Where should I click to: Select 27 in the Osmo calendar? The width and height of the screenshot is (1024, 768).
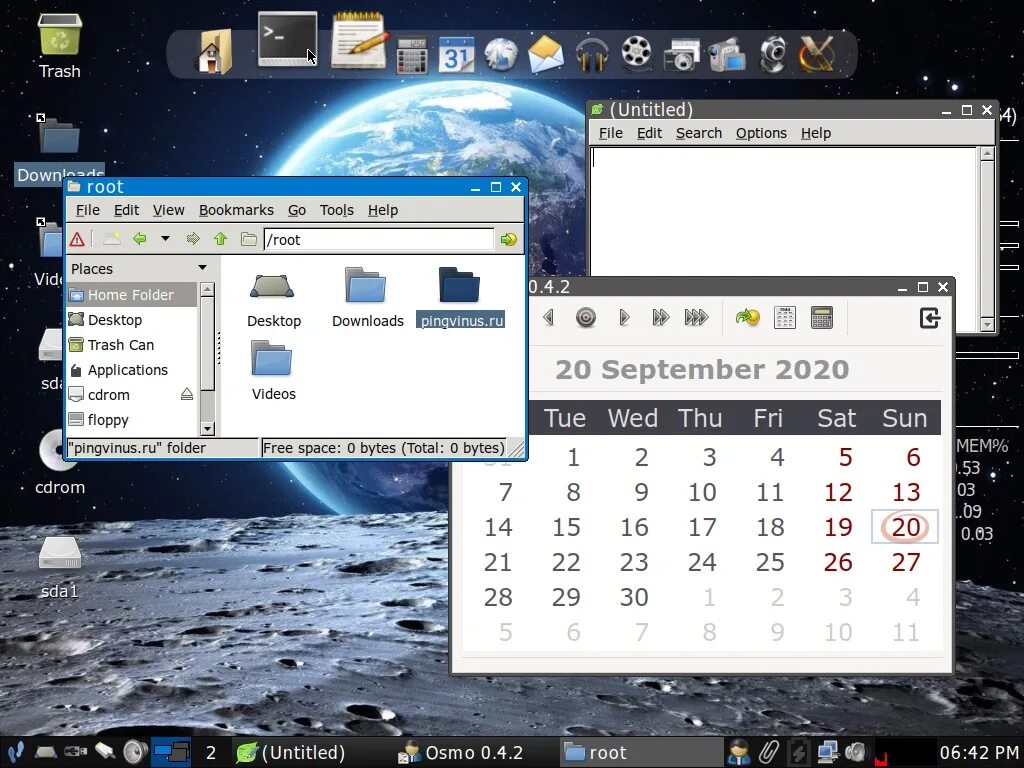pos(906,562)
